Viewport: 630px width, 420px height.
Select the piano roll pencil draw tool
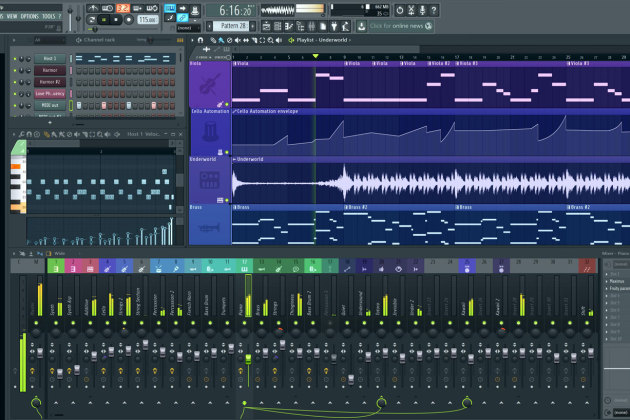(x=47, y=134)
